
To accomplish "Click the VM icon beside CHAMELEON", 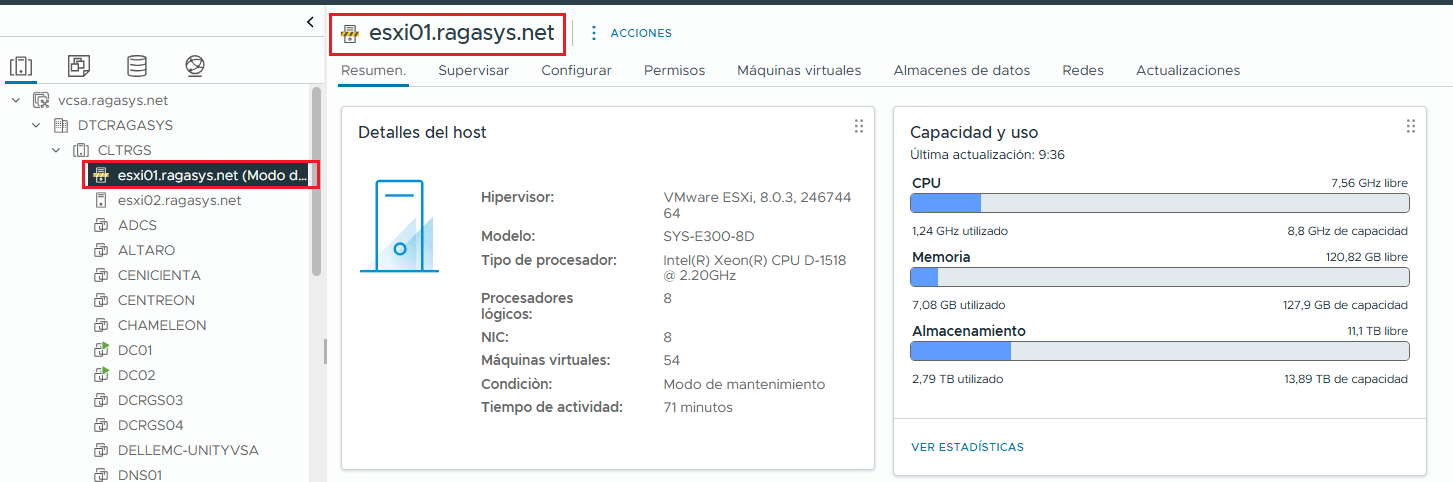I will (x=101, y=325).
